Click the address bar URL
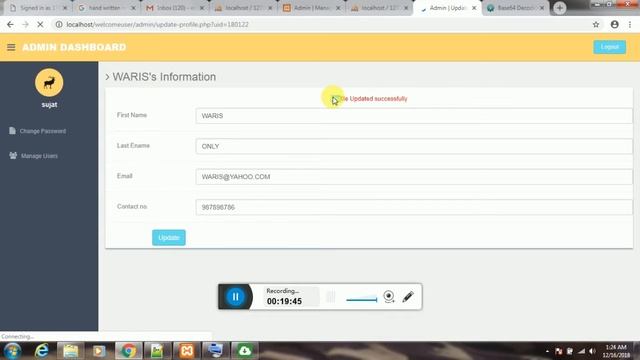Screen dimensions: 640x360 coord(158,24)
